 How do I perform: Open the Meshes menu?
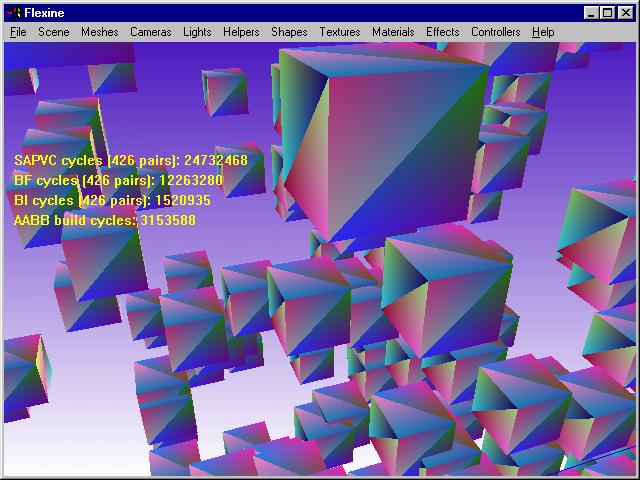pyautogui.click(x=100, y=32)
